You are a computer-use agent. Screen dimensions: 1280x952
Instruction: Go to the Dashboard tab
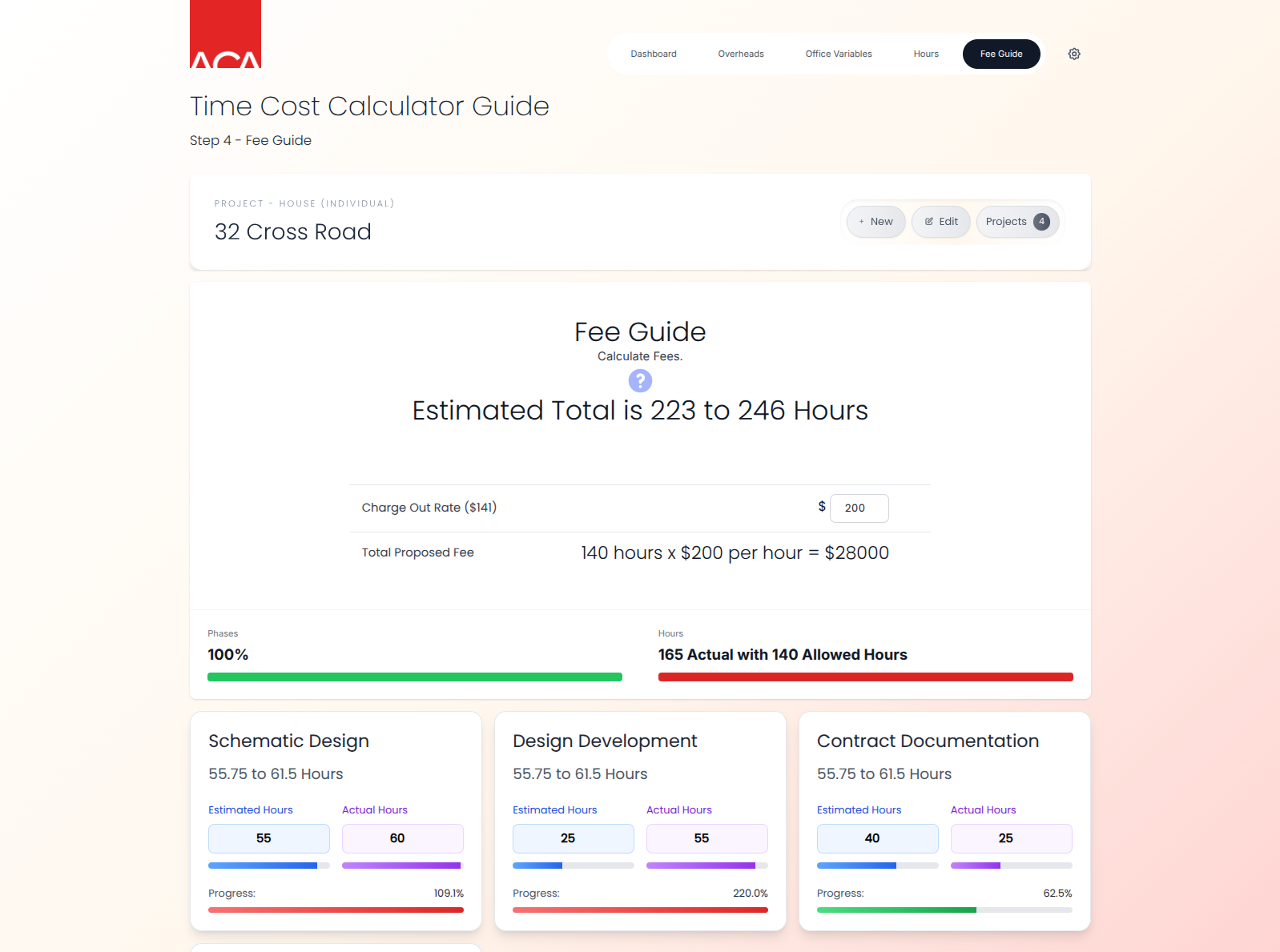[654, 54]
